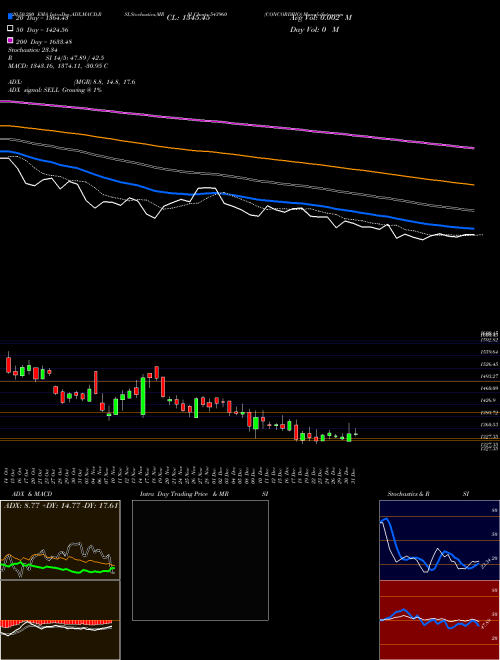
Task: Click the ADX signal: SELL text
Action: tap(55, 90)
